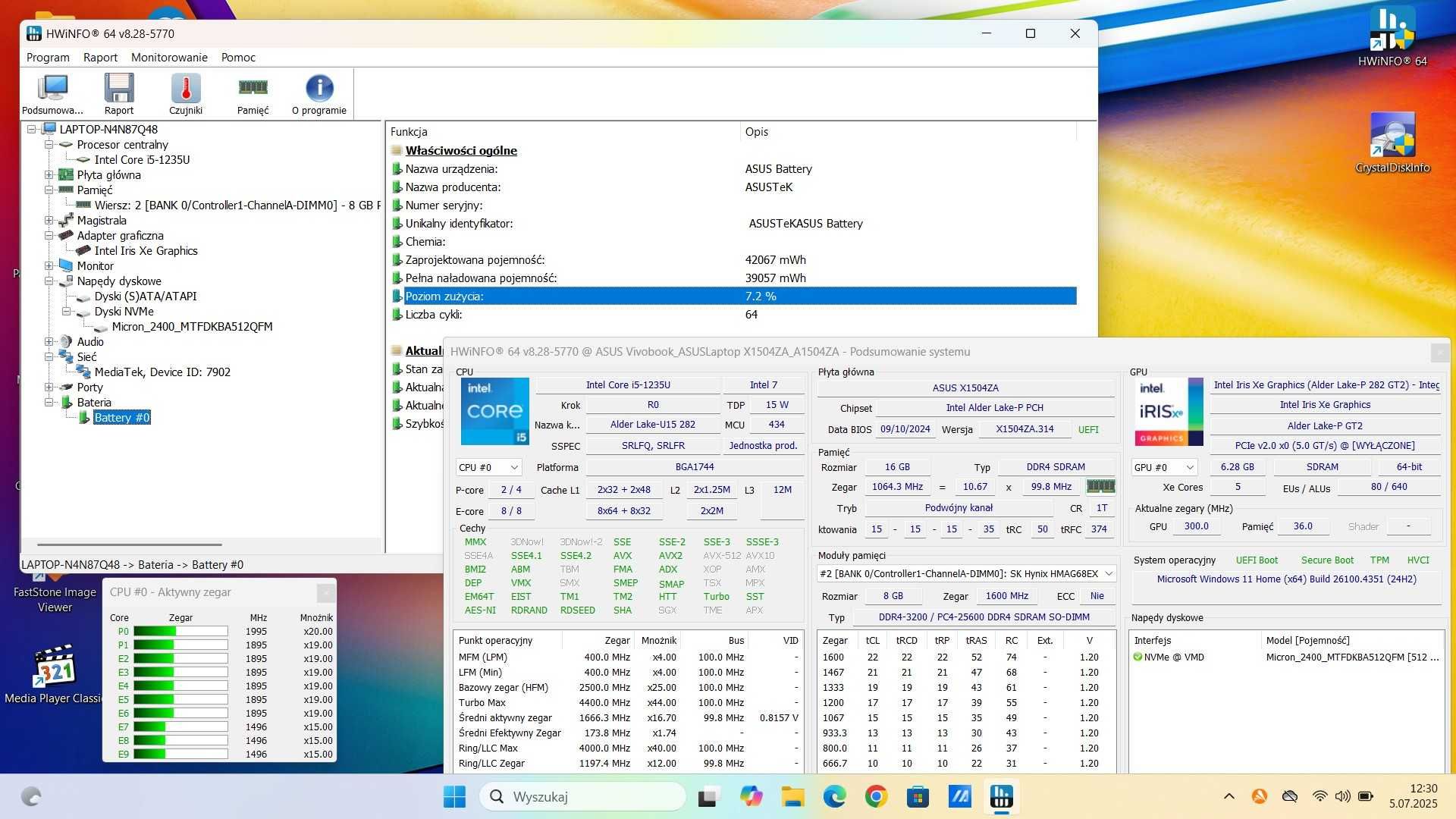
Task: Open CrystalDiskInfo desktop shortcut
Action: click(x=1392, y=143)
